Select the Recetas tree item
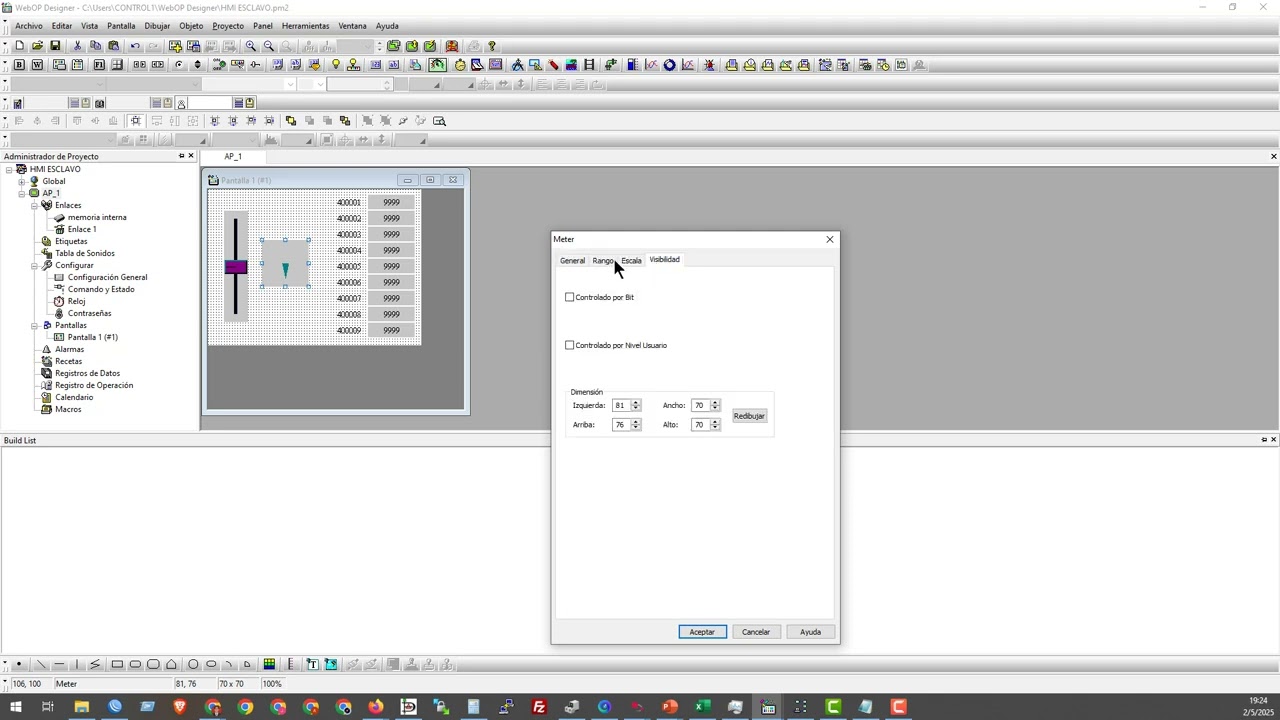This screenshot has height=720, width=1280. (69, 361)
